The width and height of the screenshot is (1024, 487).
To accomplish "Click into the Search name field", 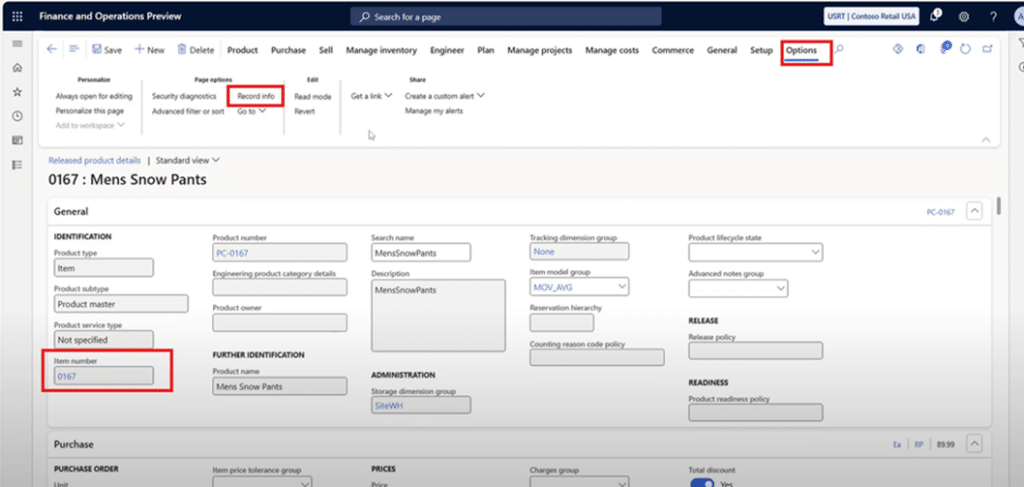I will tap(421, 251).
